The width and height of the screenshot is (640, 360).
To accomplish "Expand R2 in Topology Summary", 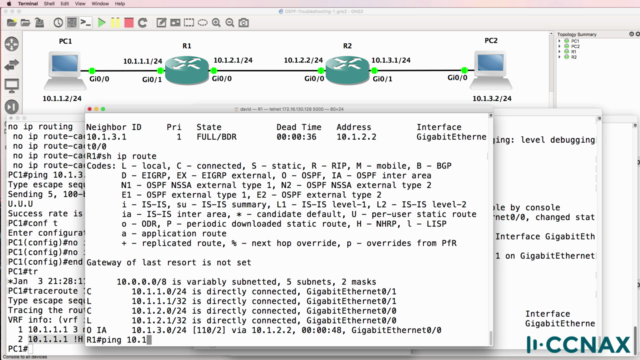I will (559, 57).
